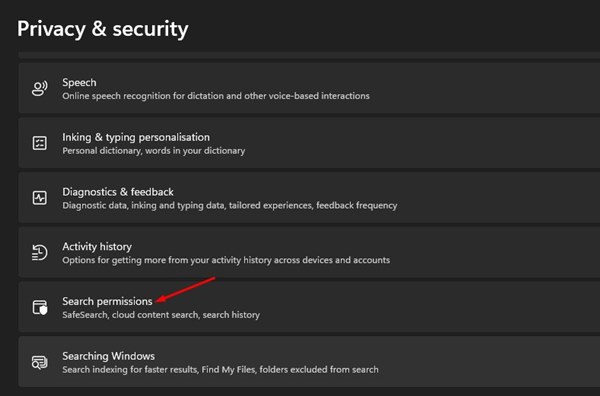Go to Diagnostics & feedback
Viewport: 600px width, 396px height.
click(x=309, y=198)
